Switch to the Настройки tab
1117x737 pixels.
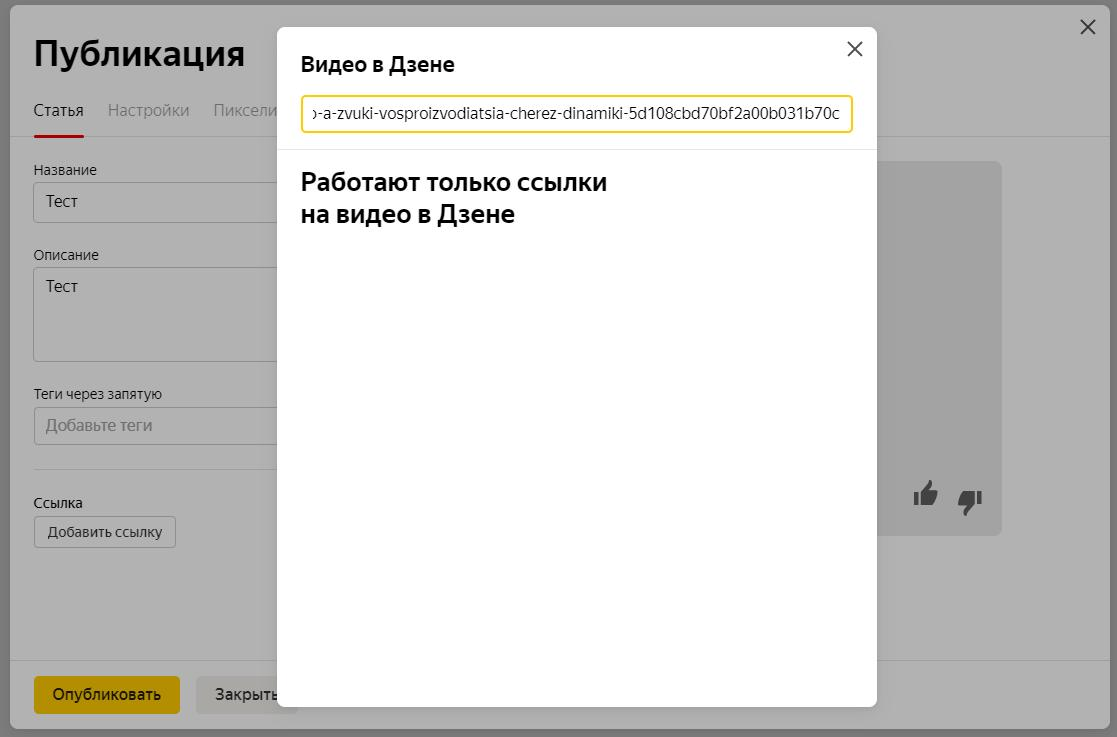coord(148,110)
